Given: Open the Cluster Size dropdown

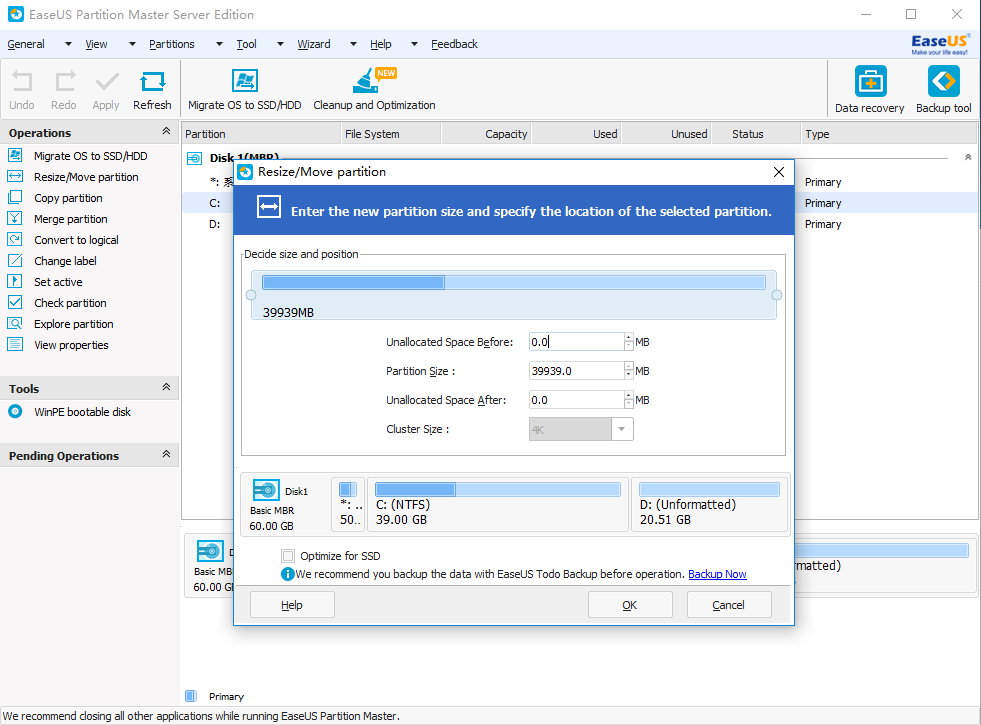Looking at the screenshot, I should (x=622, y=429).
